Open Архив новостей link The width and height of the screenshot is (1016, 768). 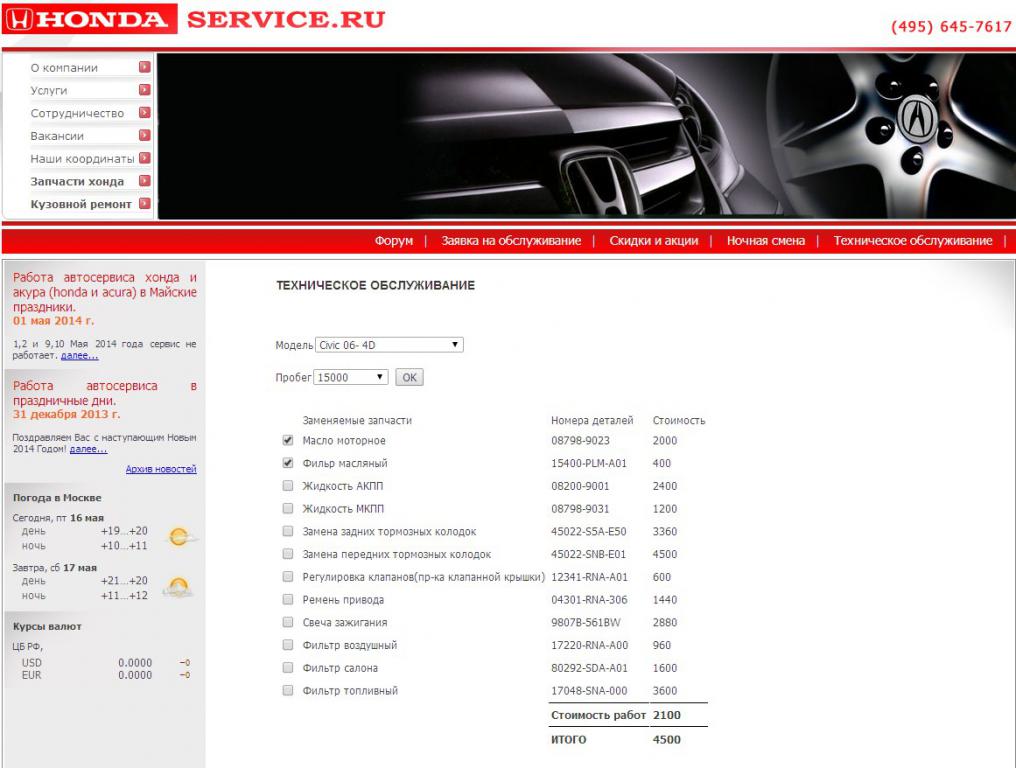(x=161, y=469)
